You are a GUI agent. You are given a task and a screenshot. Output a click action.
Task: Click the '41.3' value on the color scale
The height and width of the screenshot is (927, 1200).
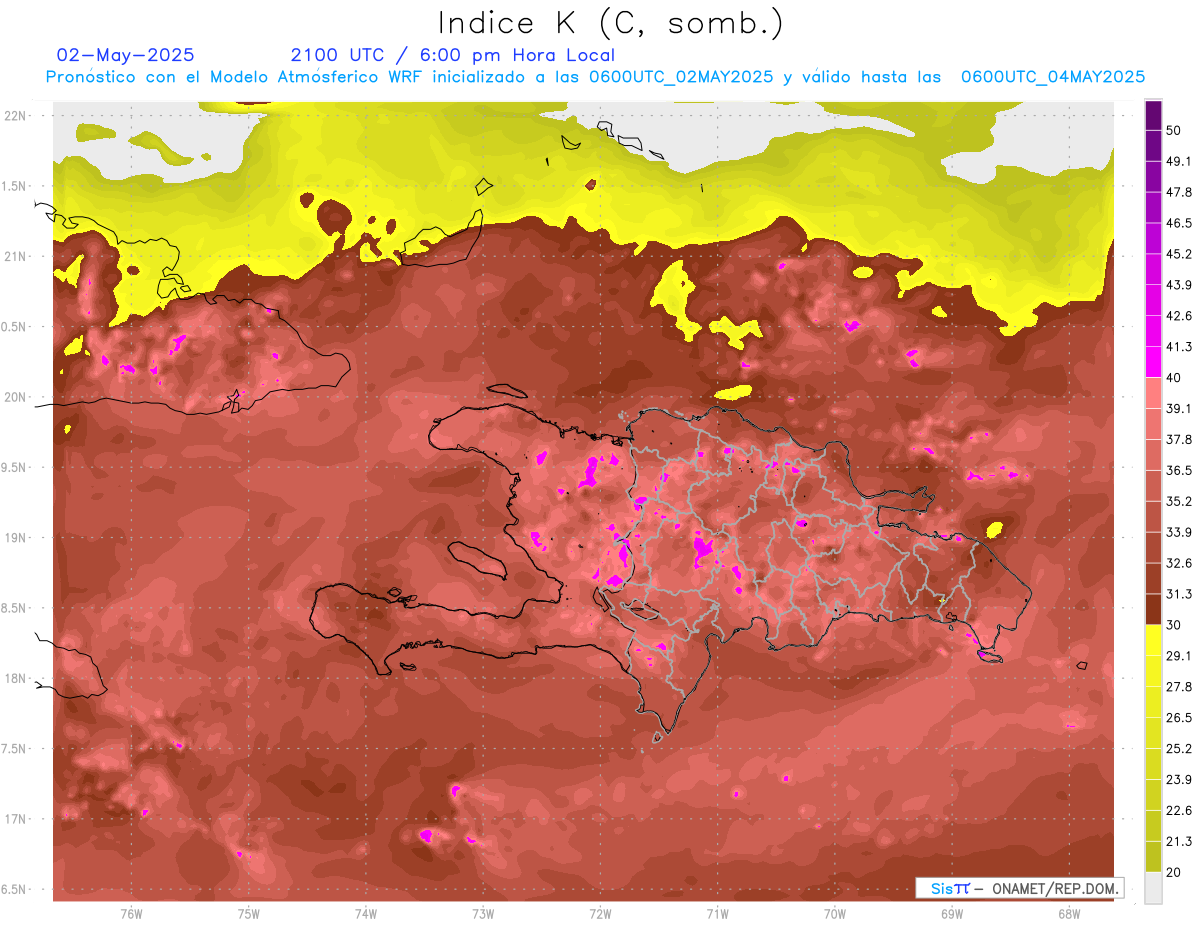1179,347
